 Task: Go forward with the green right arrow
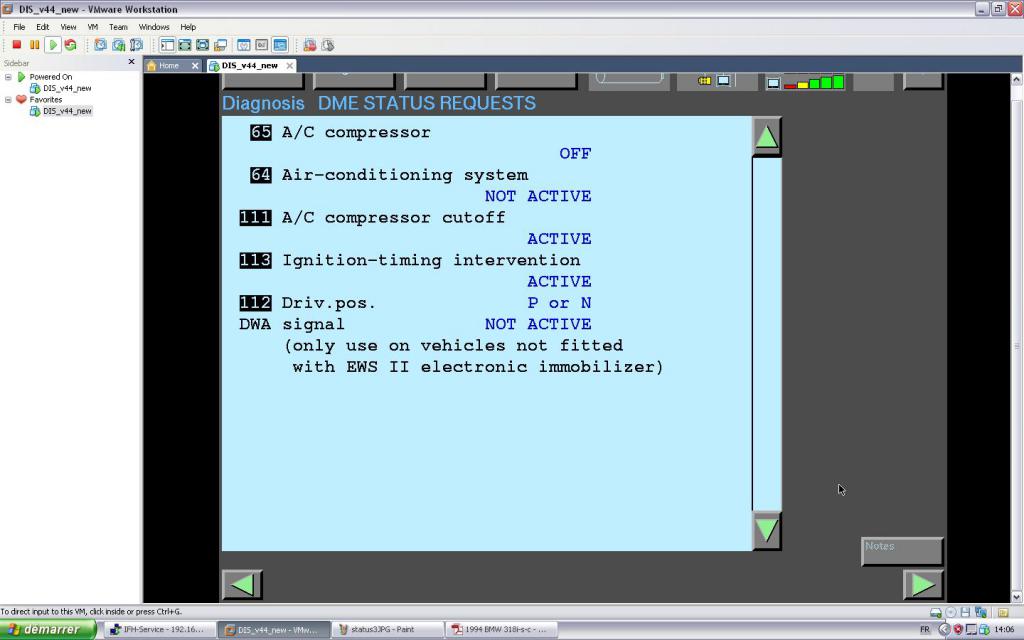(x=922, y=584)
